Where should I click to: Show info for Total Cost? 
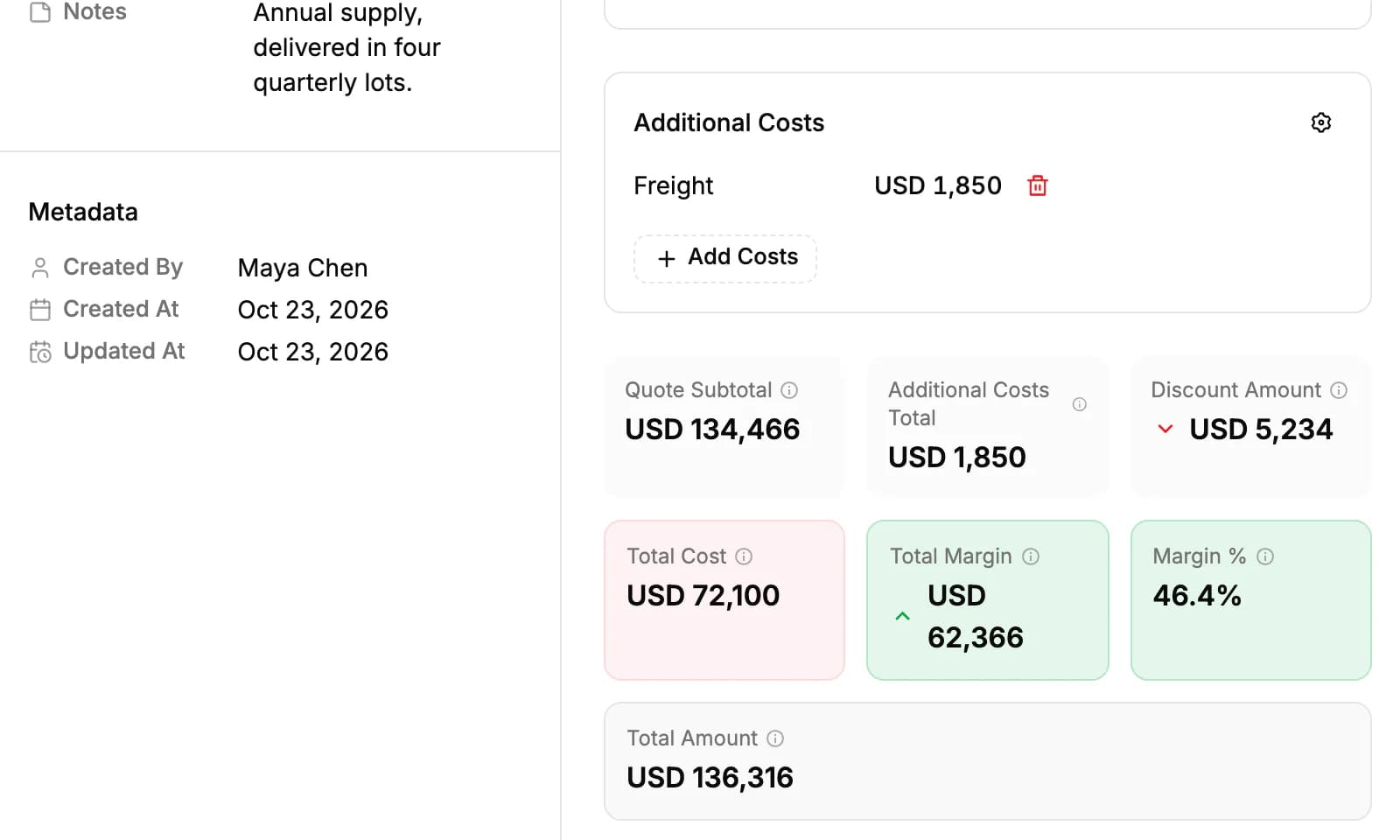(744, 556)
